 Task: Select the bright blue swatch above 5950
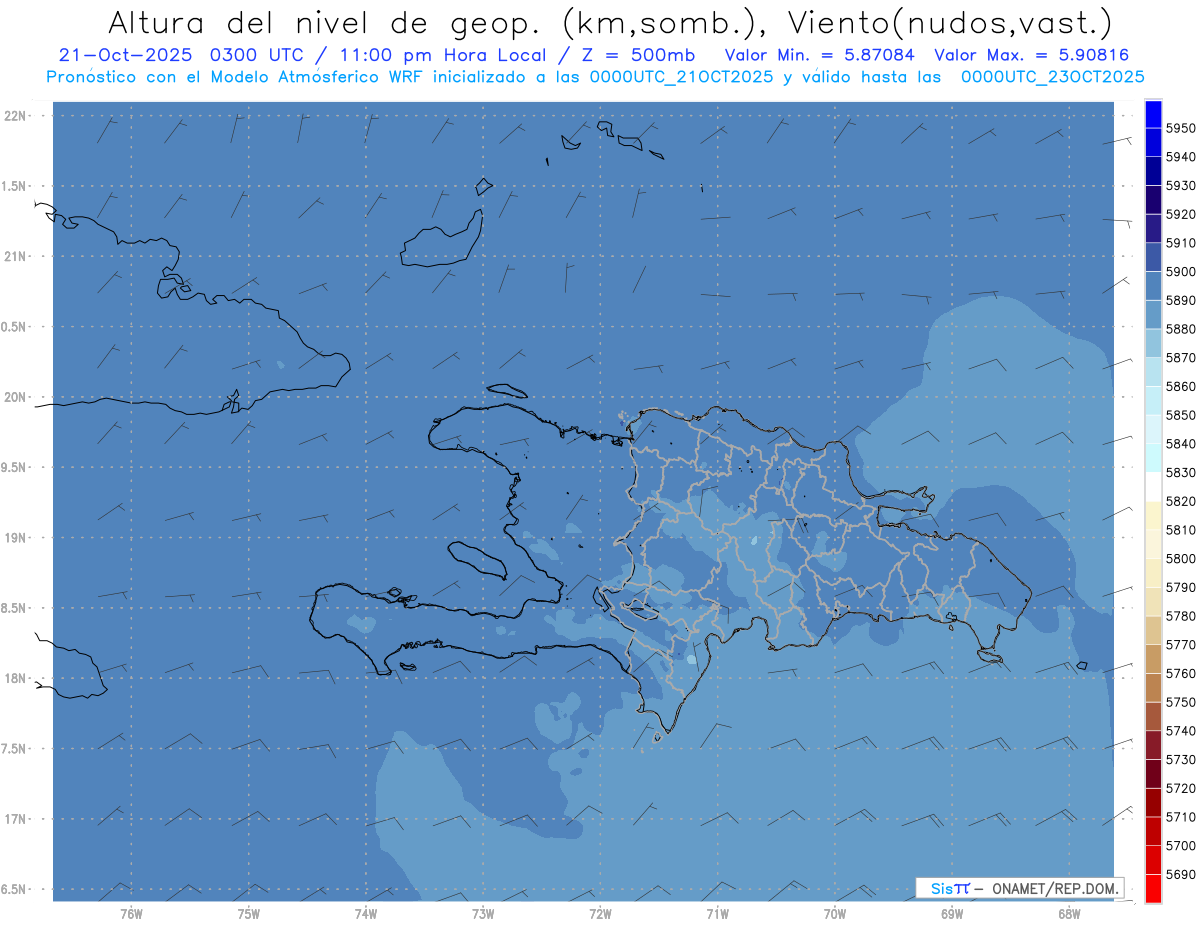coord(1153,114)
